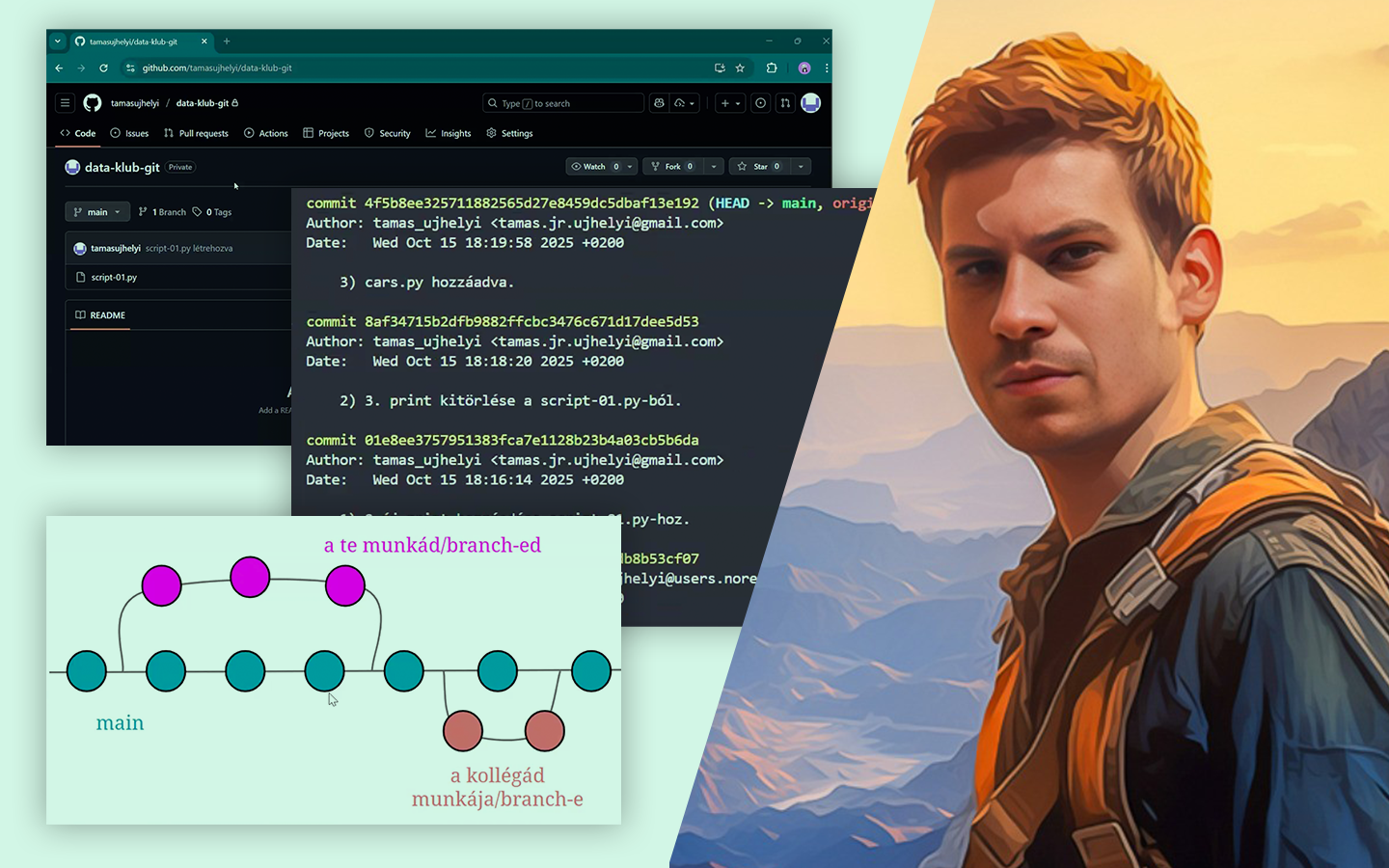The height and width of the screenshot is (868, 1389).
Task: Open the hamburger navigation menu
Action: coord(65,103)
